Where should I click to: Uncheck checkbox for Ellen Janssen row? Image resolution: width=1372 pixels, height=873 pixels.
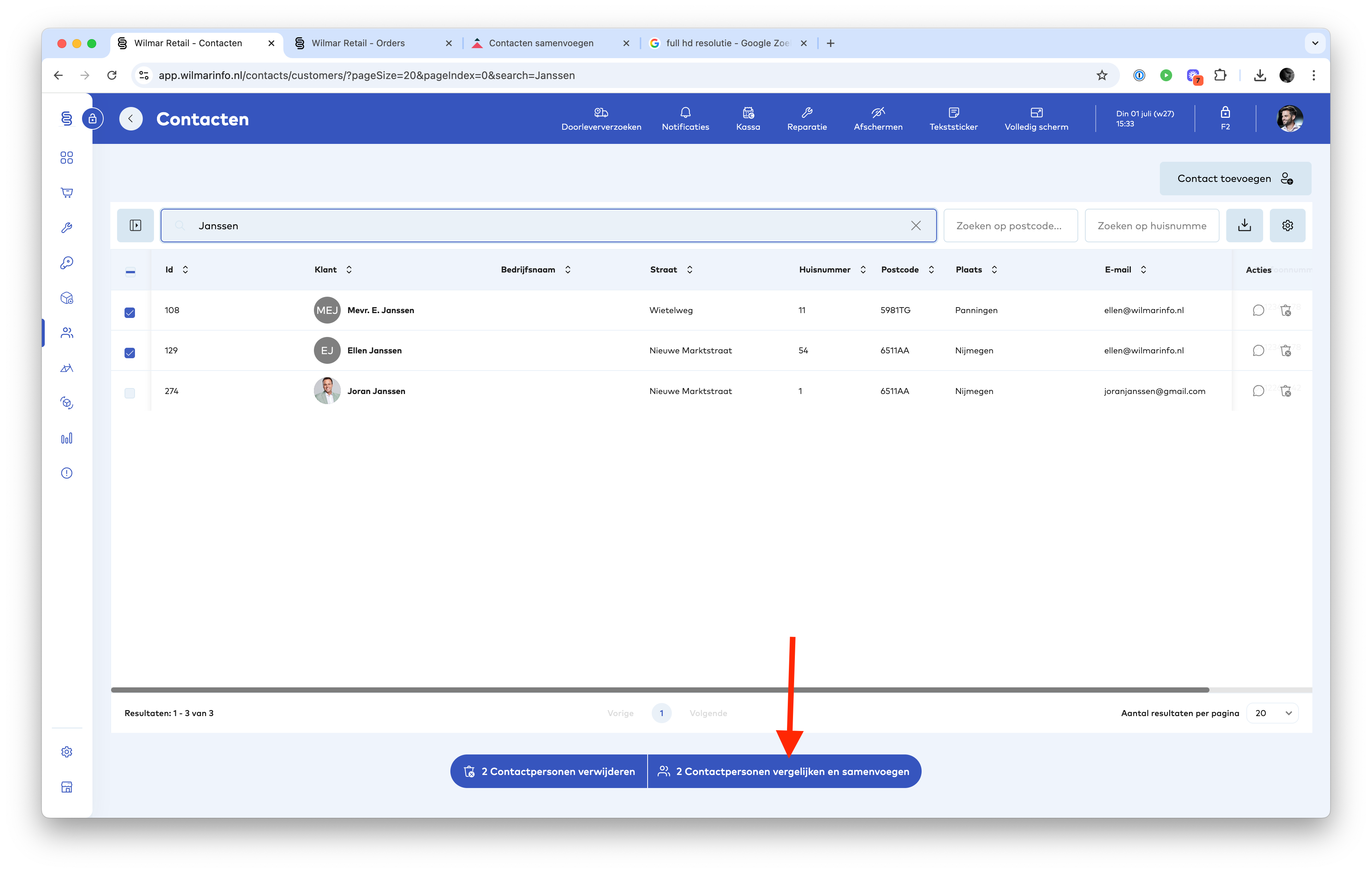(x=130, y=353)
